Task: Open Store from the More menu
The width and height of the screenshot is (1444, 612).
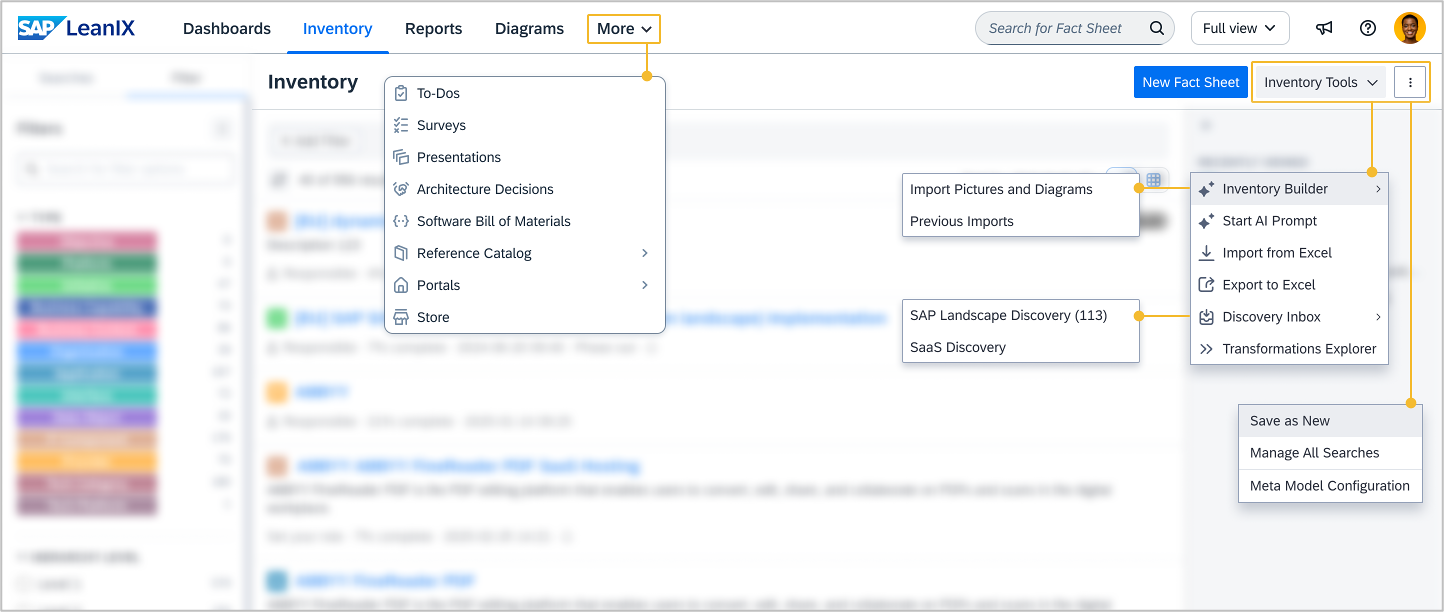Action: pos(525,317)
